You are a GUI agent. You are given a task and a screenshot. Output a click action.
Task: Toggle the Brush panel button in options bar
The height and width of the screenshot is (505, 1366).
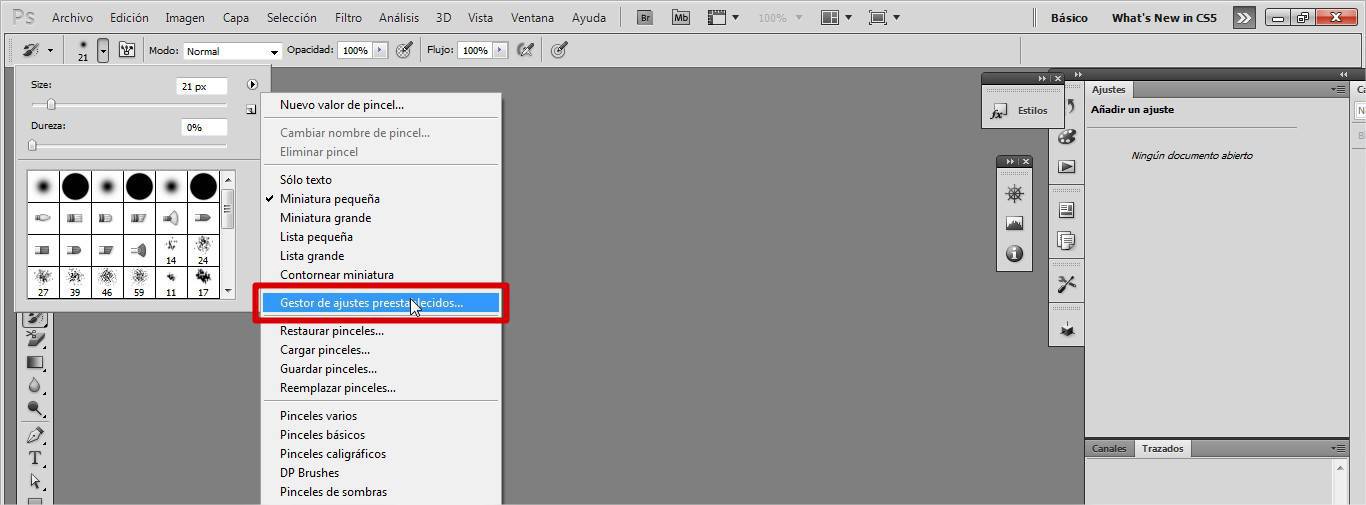click(127, 50)
